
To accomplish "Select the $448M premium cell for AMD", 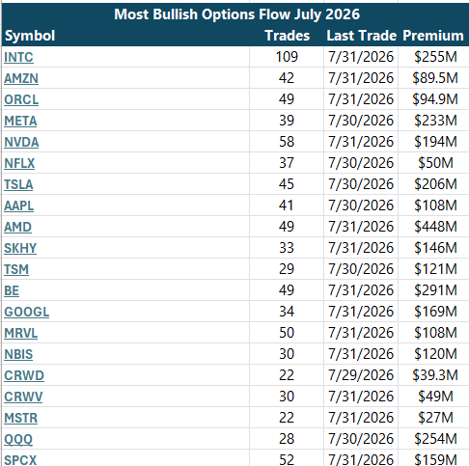I will tap(435, 227).
